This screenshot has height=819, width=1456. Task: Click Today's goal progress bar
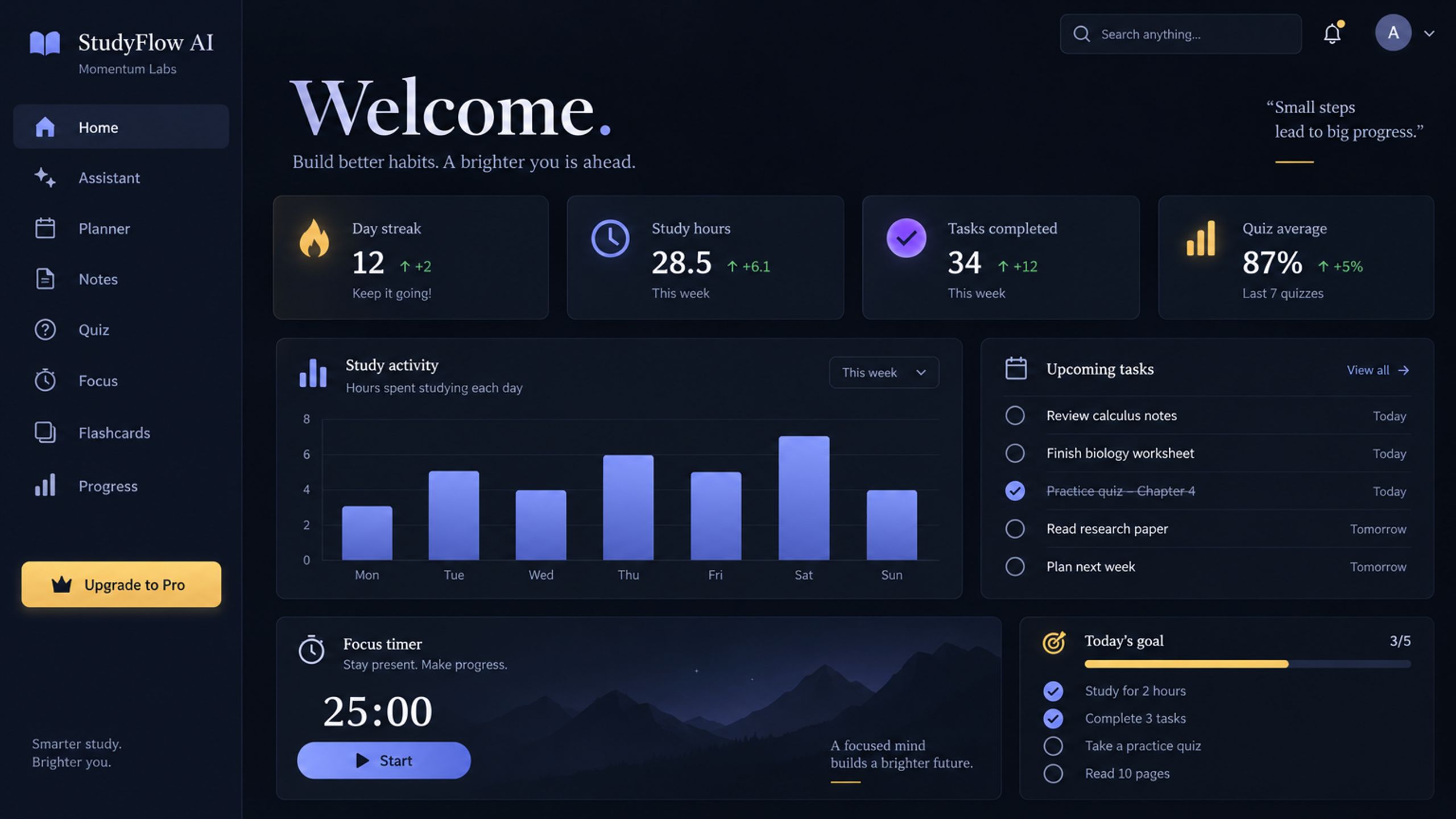point(1247,664)
